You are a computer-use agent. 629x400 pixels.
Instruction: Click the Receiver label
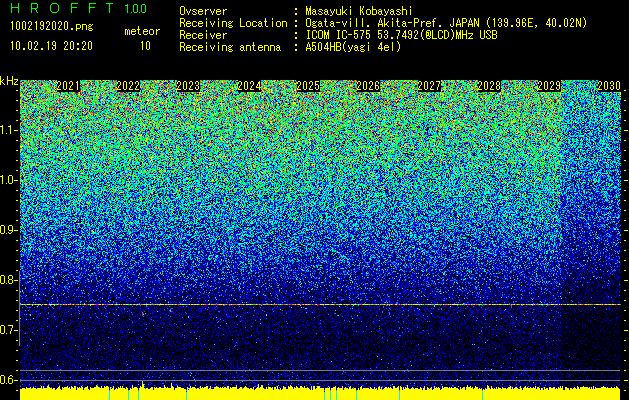(x=203, y=35)
